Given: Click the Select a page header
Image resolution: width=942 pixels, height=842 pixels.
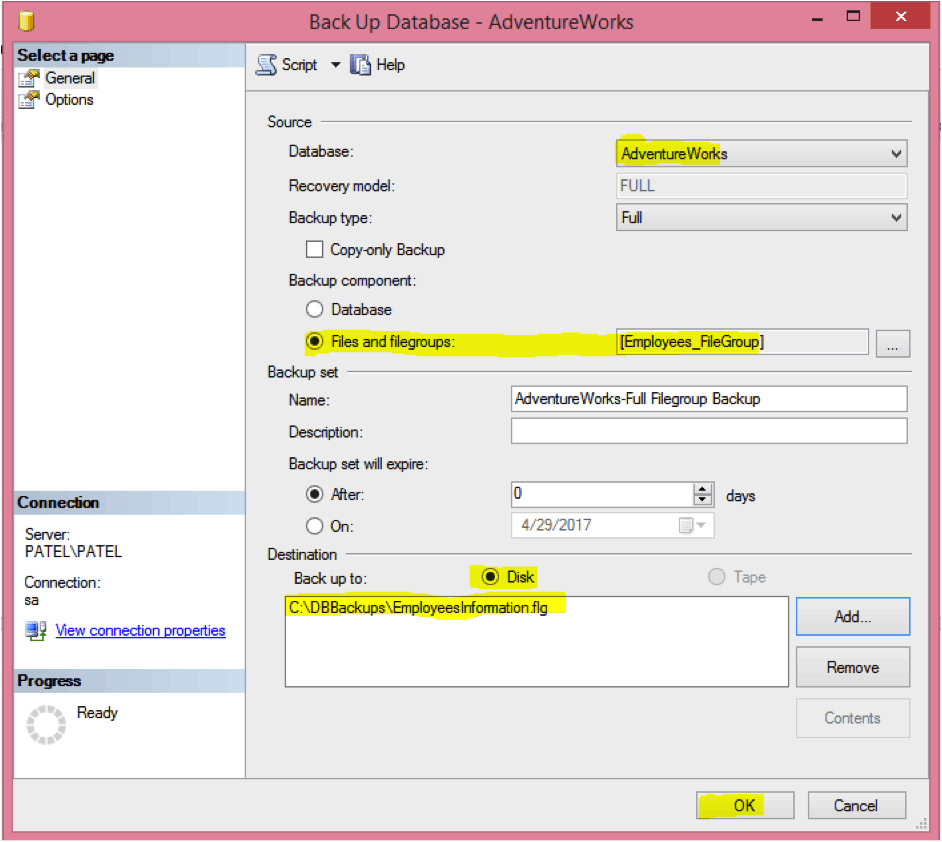Looking at the screenshot, I should tap(129, 55).
